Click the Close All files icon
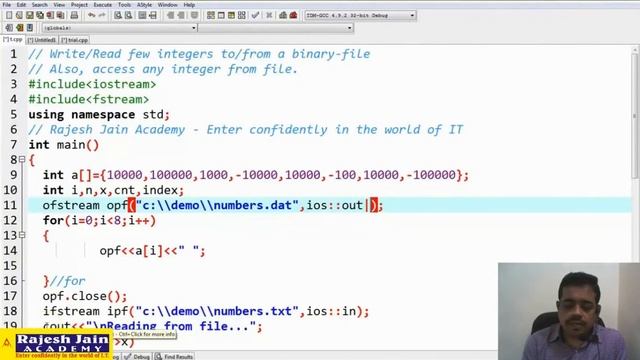This screenshot has height=360, width=640. click(61, 16)
